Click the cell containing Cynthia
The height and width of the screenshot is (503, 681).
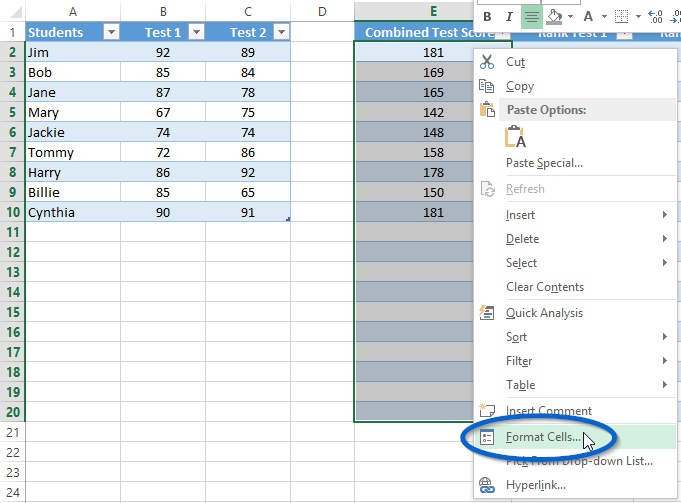tap(73, 212)
